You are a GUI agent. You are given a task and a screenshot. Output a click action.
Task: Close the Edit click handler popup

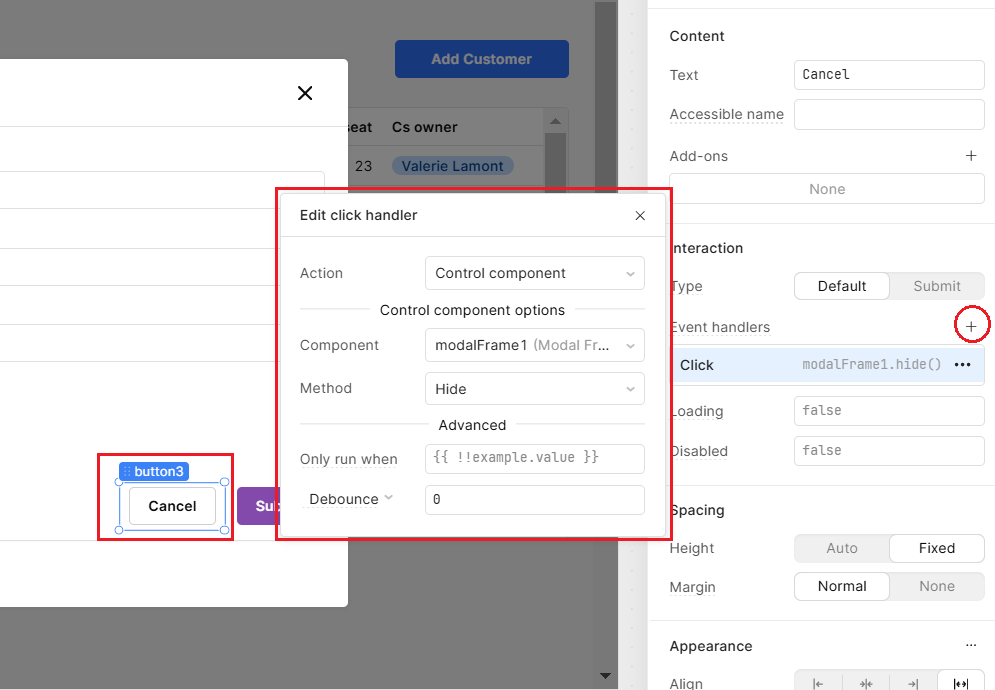pyautogui.click(x=640, y=216)
